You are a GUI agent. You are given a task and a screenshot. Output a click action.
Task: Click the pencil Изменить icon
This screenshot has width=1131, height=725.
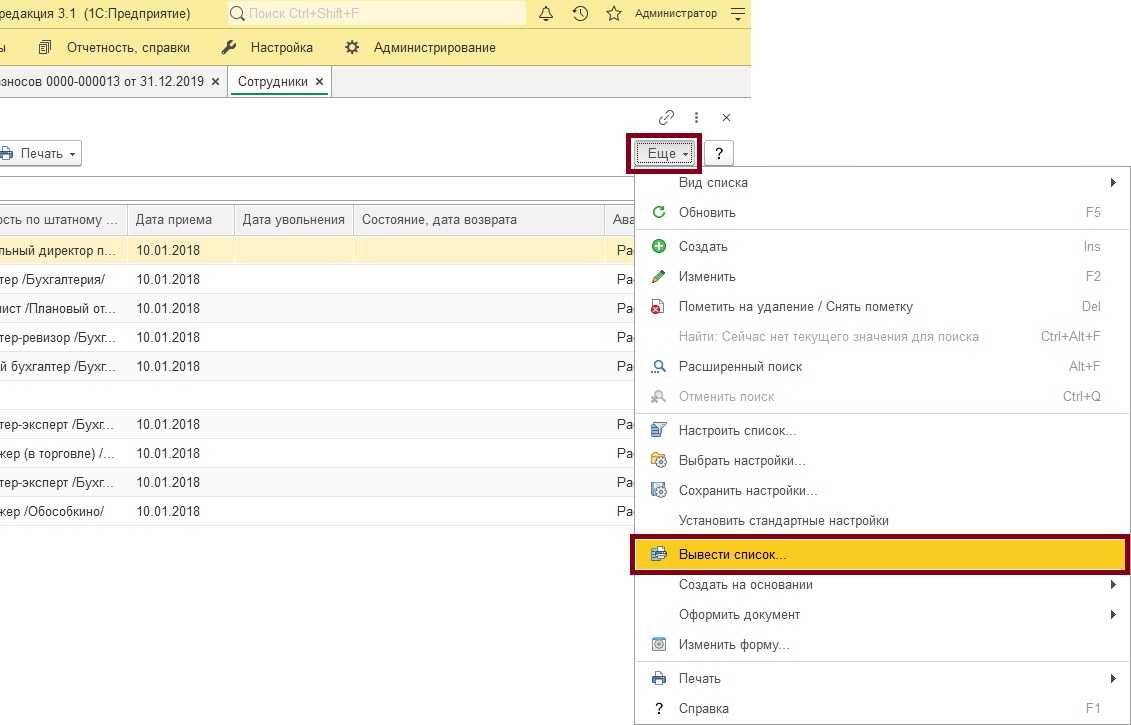658,276
